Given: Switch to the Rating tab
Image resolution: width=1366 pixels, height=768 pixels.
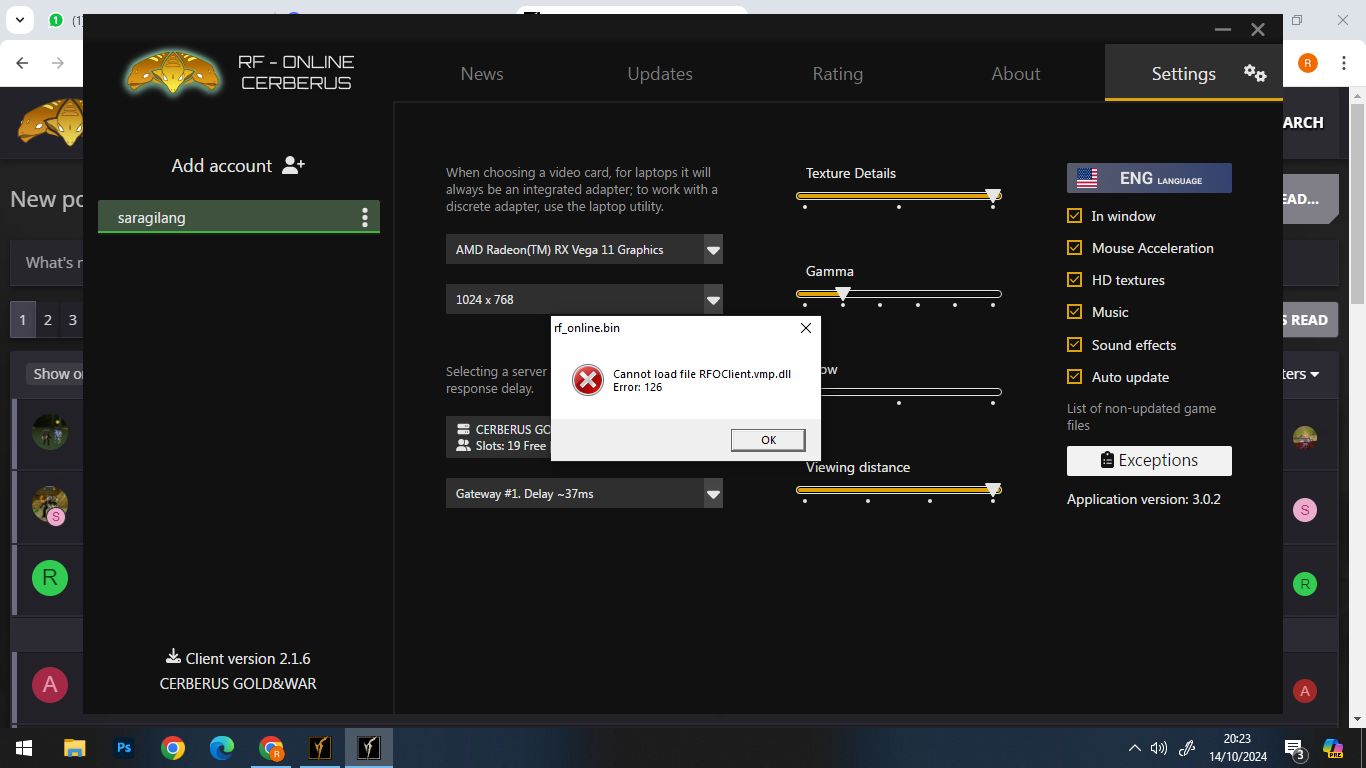Looking at the screenshot, I should tap(838, 73).
